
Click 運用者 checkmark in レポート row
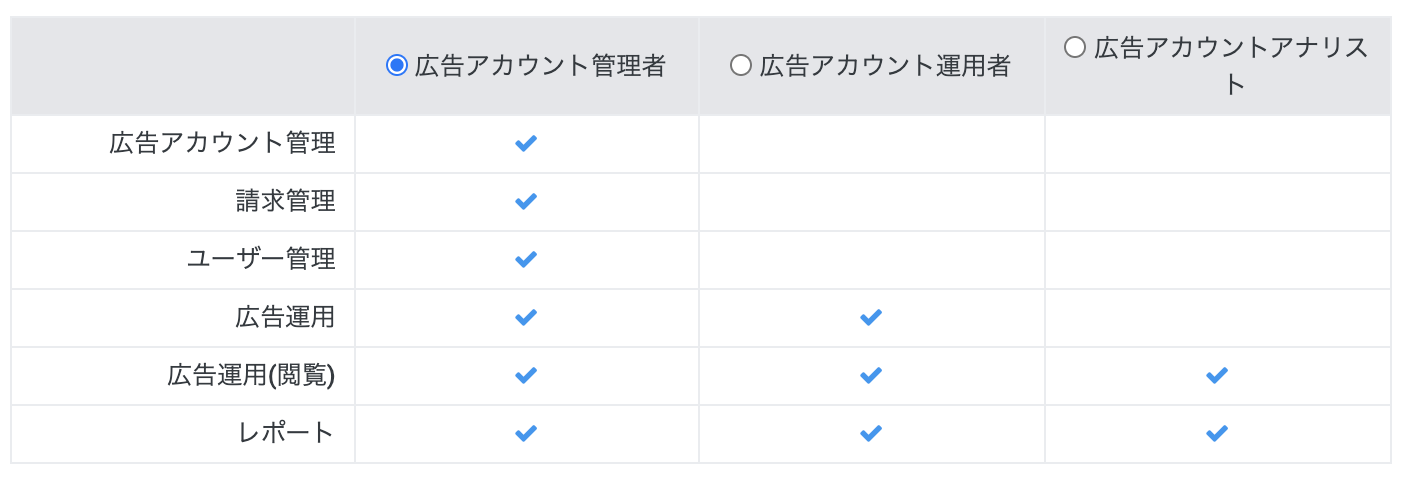(x=871, y=433)
